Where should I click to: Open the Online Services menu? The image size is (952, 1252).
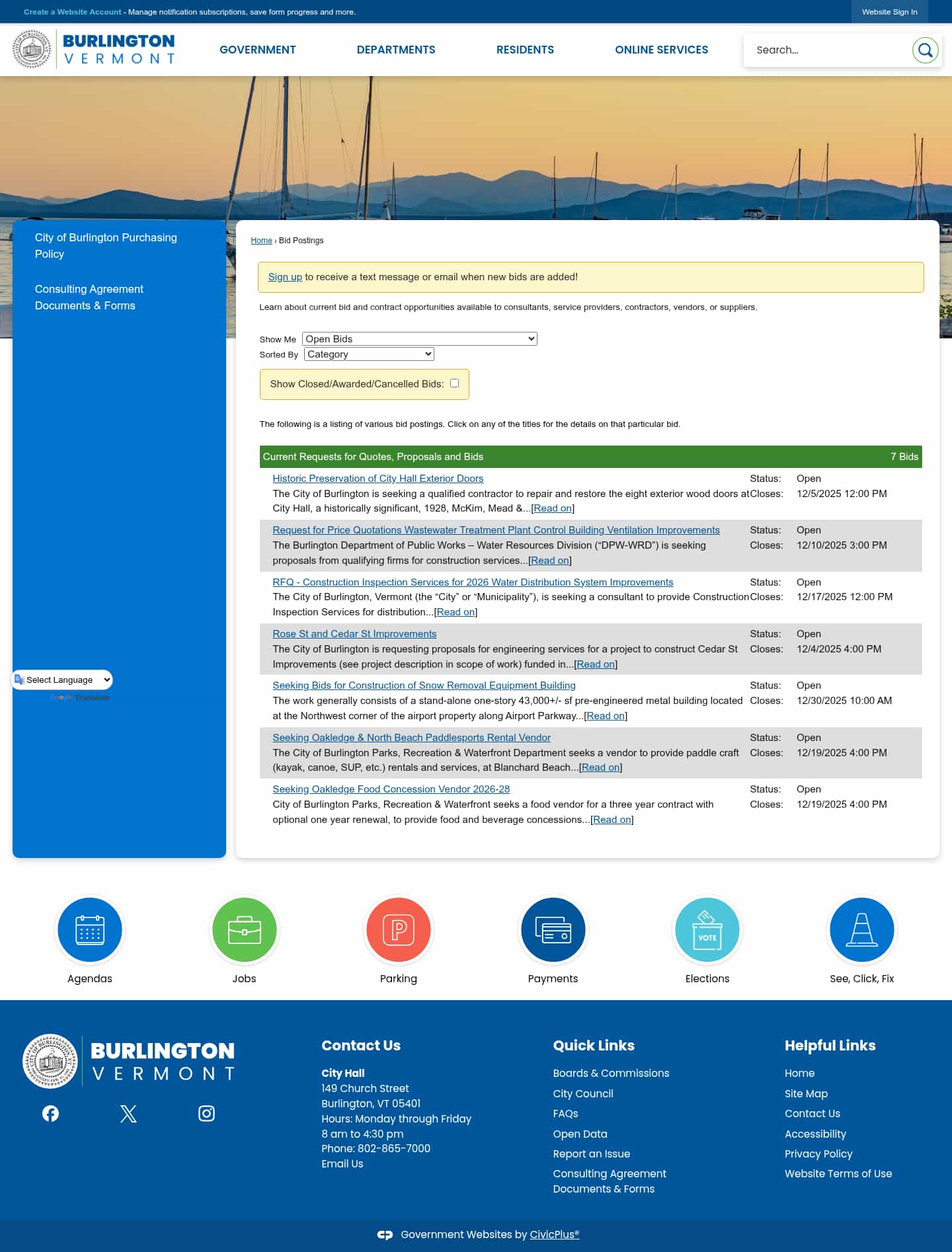click(661, 50)
